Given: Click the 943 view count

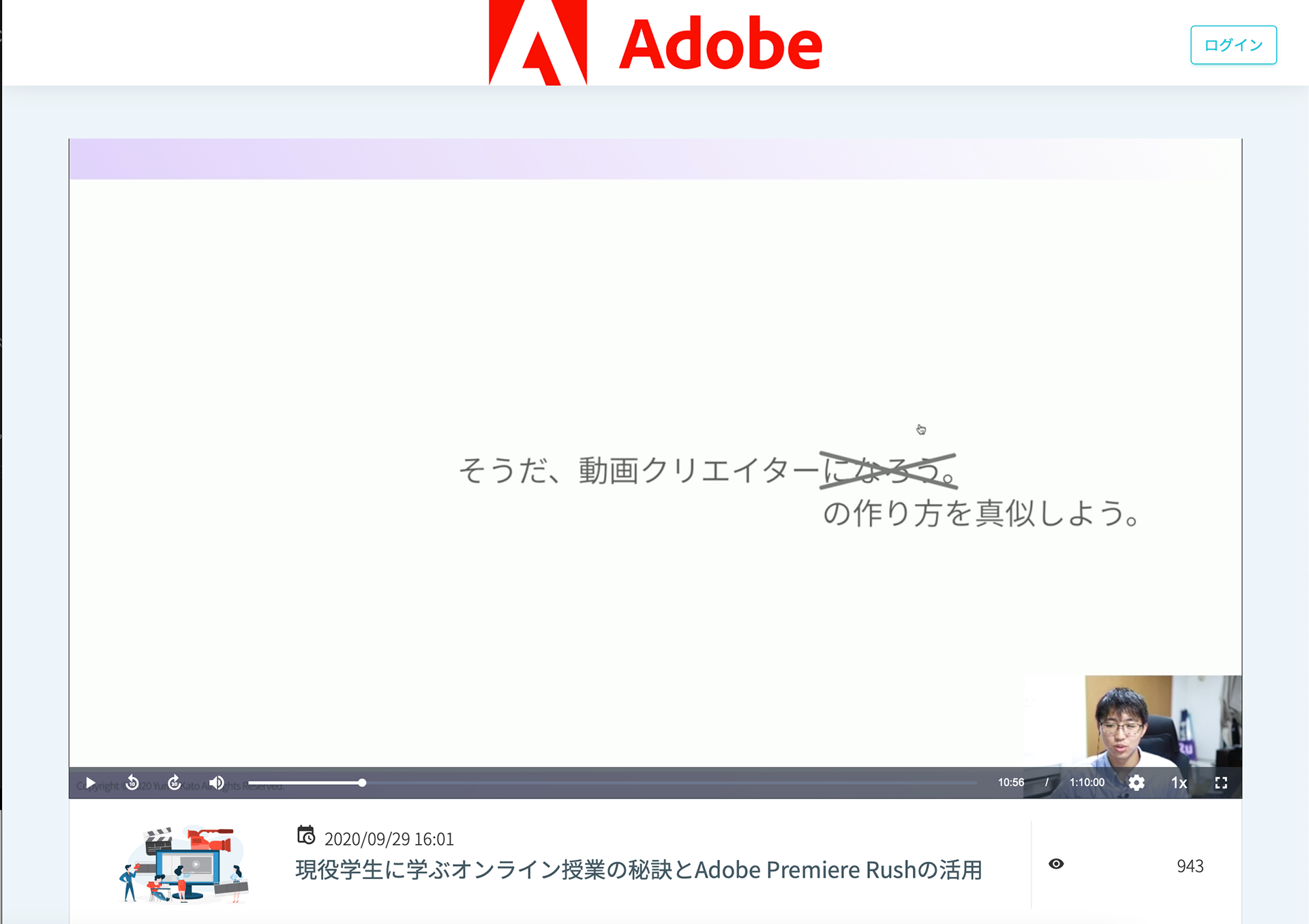Looking at the screenshot, I should (1190, 866).
